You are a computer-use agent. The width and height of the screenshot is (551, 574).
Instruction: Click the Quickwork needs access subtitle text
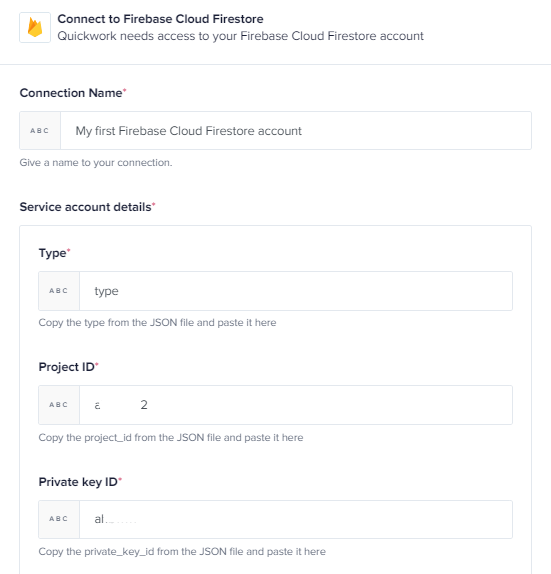[241, 36]
